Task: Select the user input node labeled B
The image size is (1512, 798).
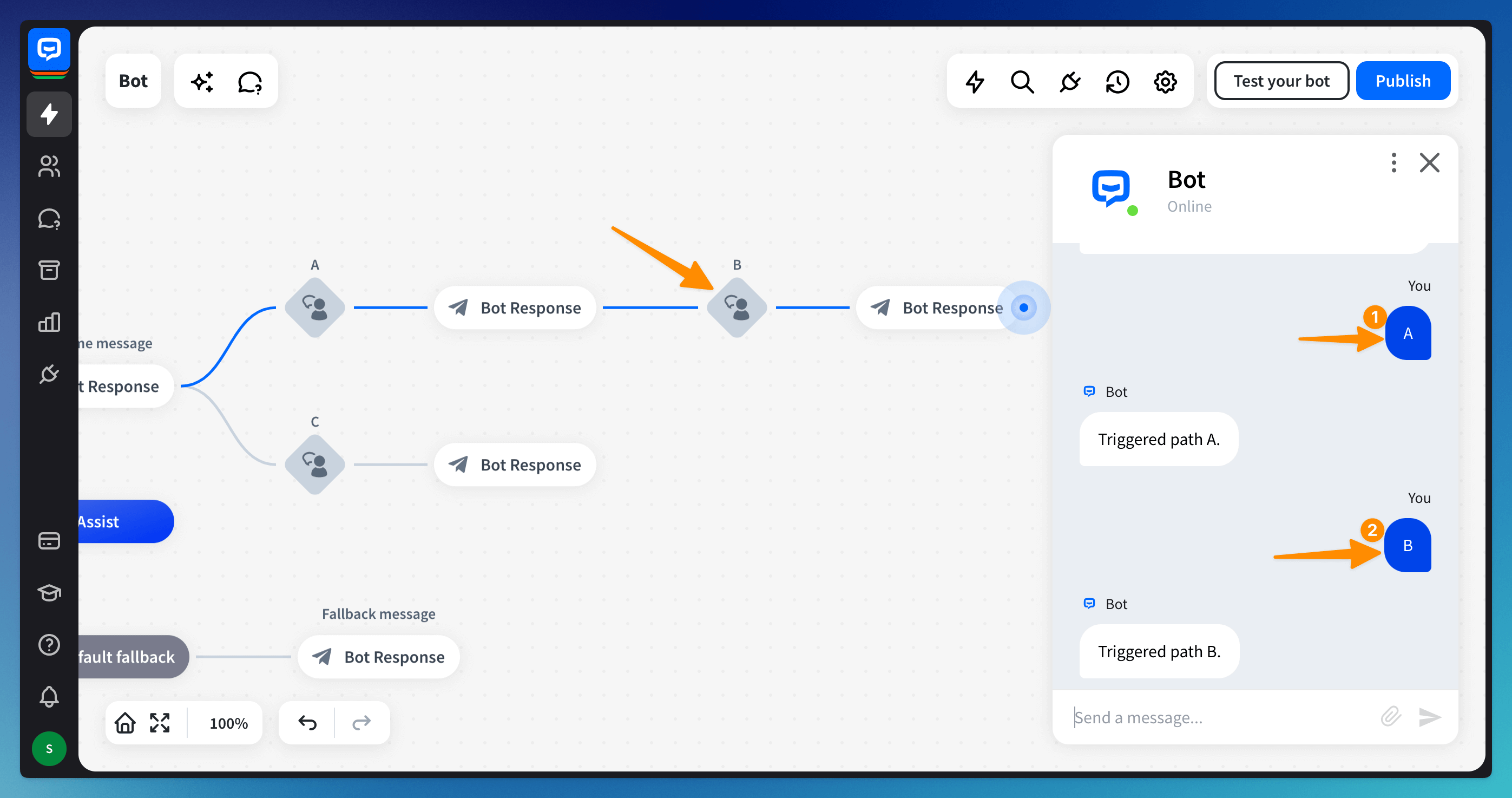Action: pos(737,307)
